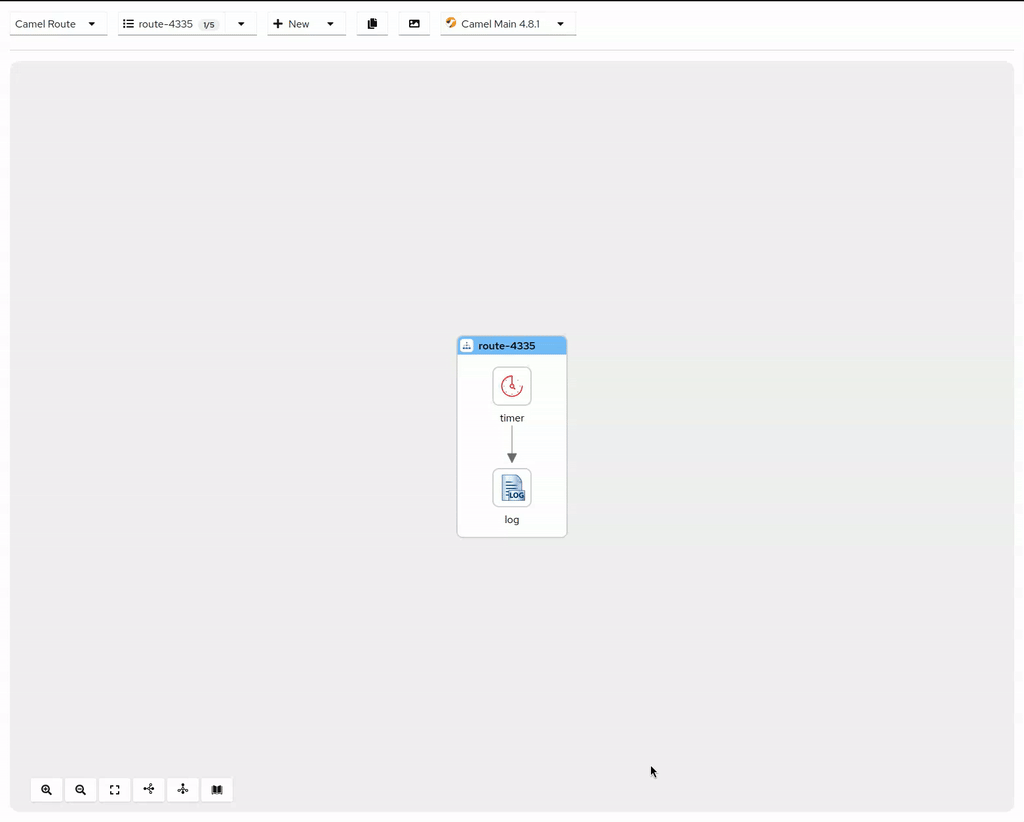The height and width of the screenshot is (822, 1024).
Task: Zoom out of the canvas
Action: [80, 790]
